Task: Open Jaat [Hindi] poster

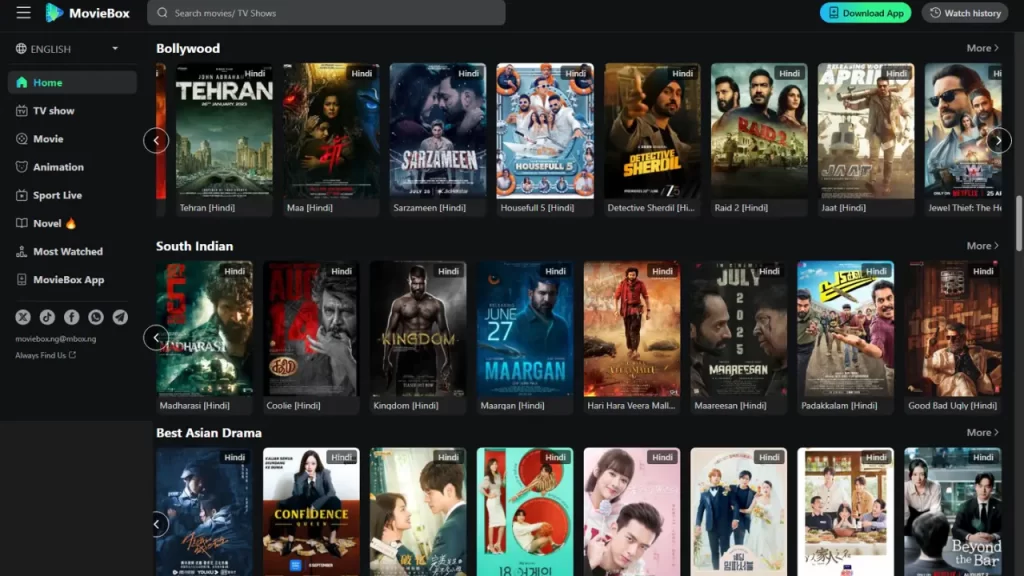Action: 866,131
